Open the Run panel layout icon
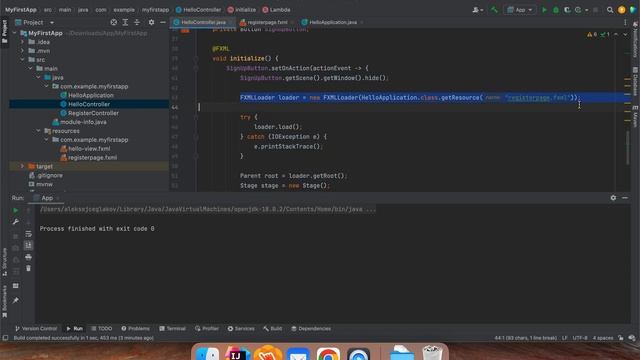 click(x=16, y=286)
